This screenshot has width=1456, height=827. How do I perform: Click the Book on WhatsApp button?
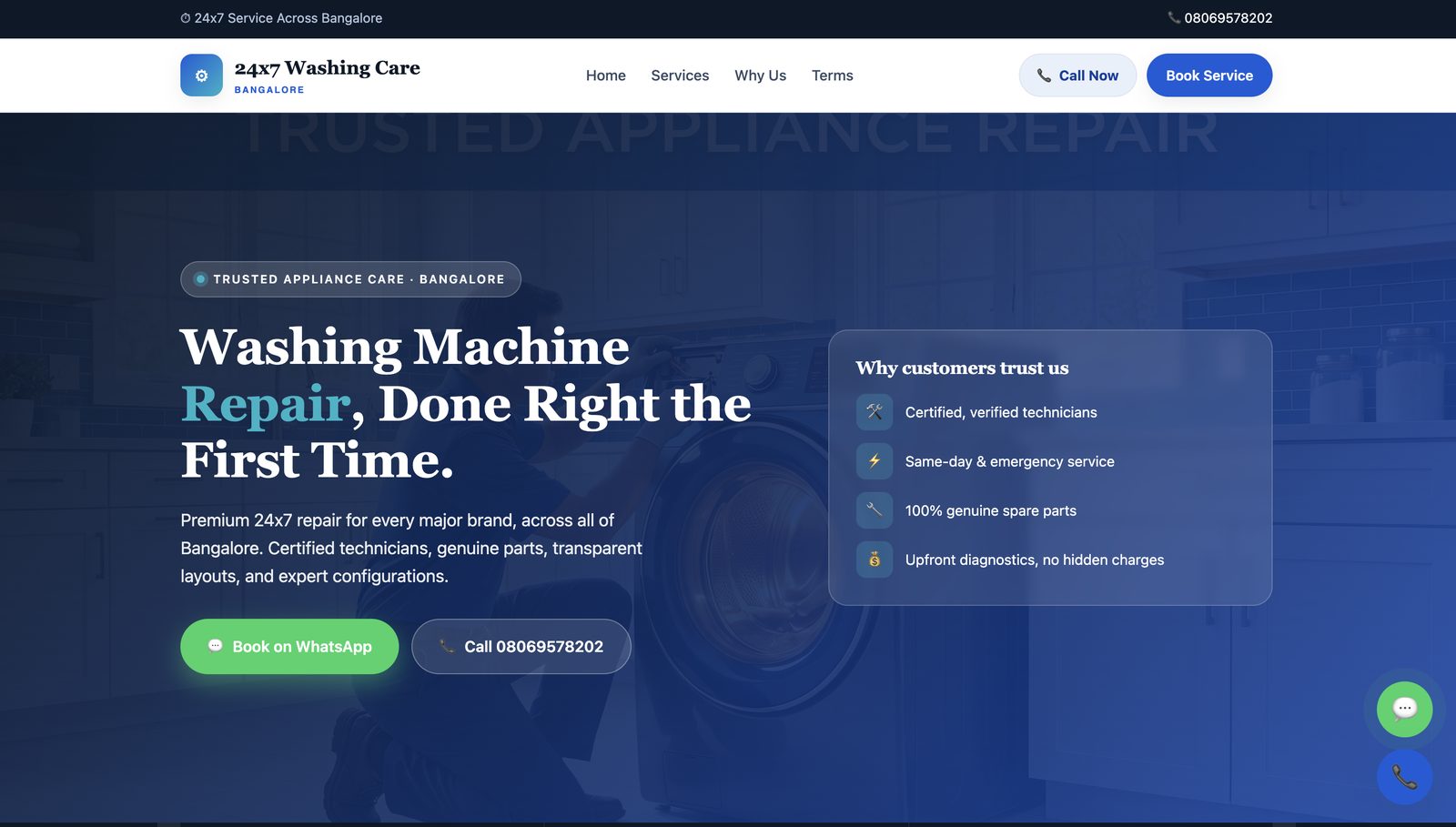tap(289, 647)
